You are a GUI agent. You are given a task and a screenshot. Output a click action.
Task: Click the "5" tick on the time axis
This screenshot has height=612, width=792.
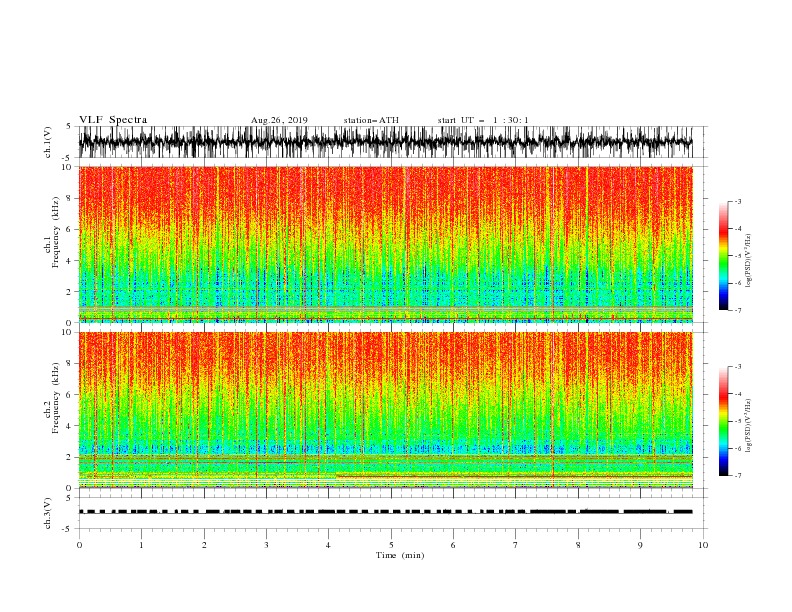pyautogui.click(x=391, y=545)
